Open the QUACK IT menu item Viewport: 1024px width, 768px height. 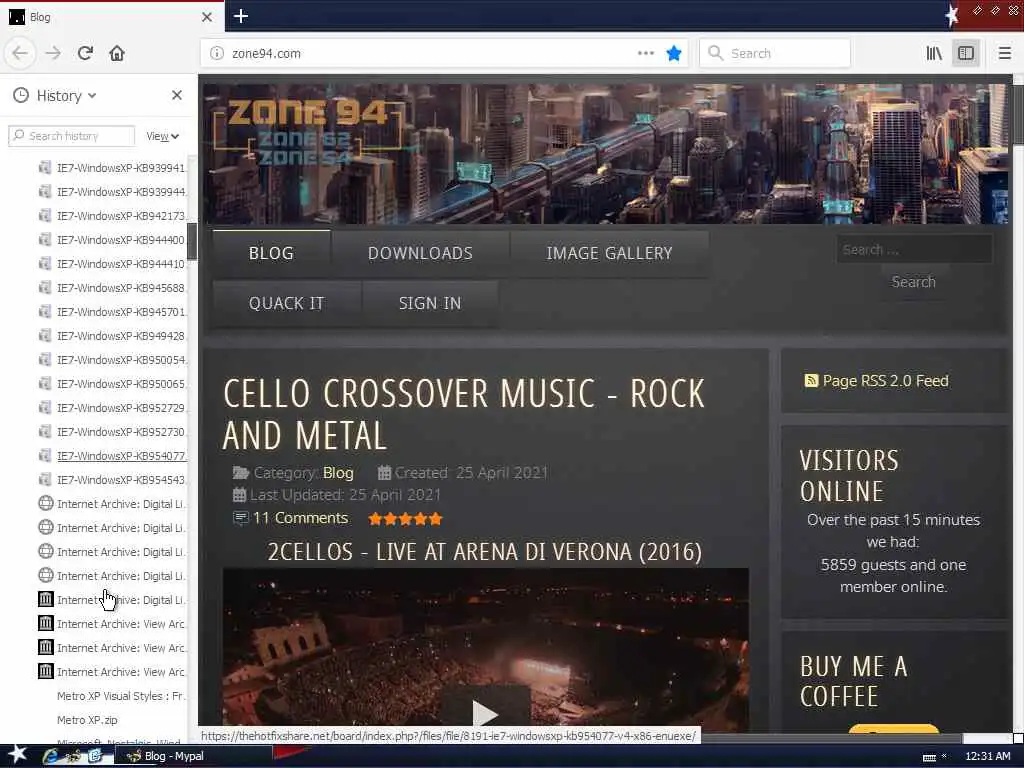point(287,304)
